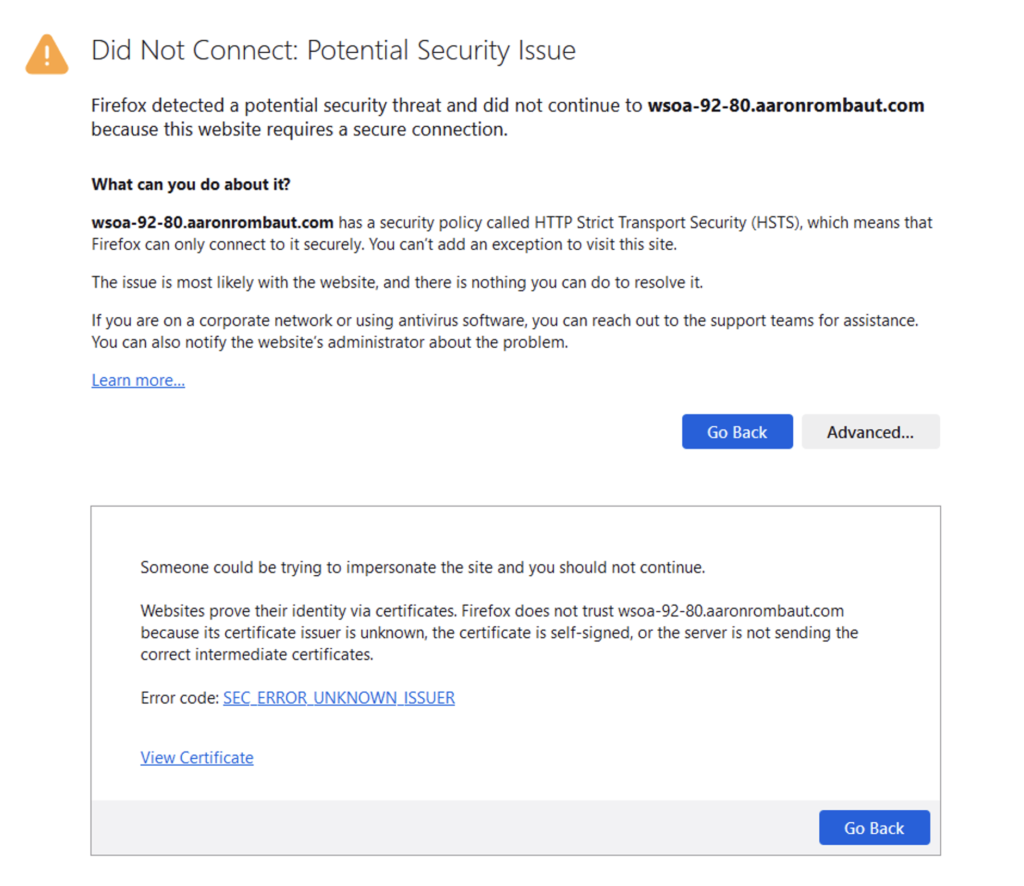Click the corporate network or antivirus sentence

(504, 321)
